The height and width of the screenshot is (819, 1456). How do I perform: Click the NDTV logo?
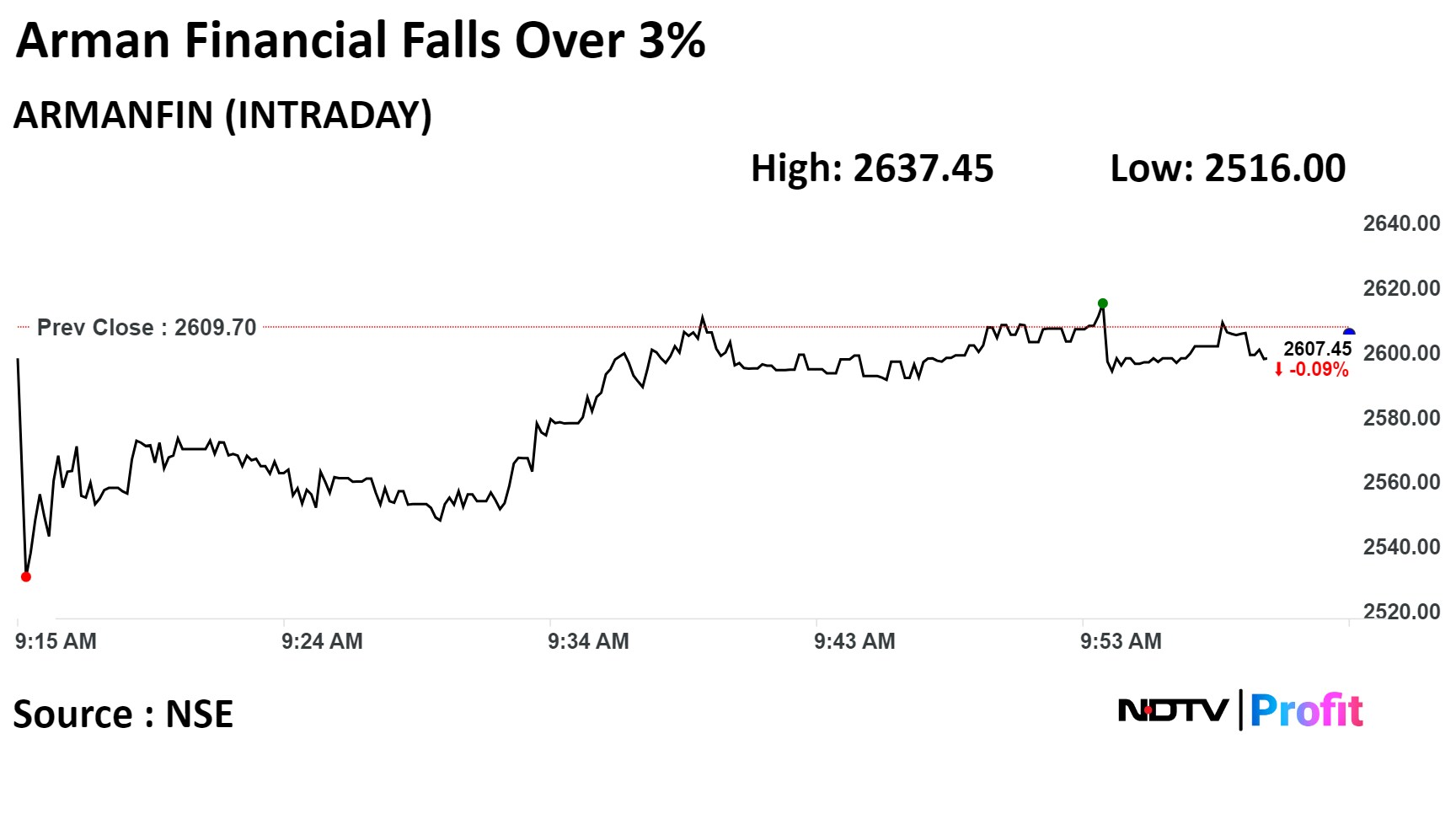point(1173,711)
